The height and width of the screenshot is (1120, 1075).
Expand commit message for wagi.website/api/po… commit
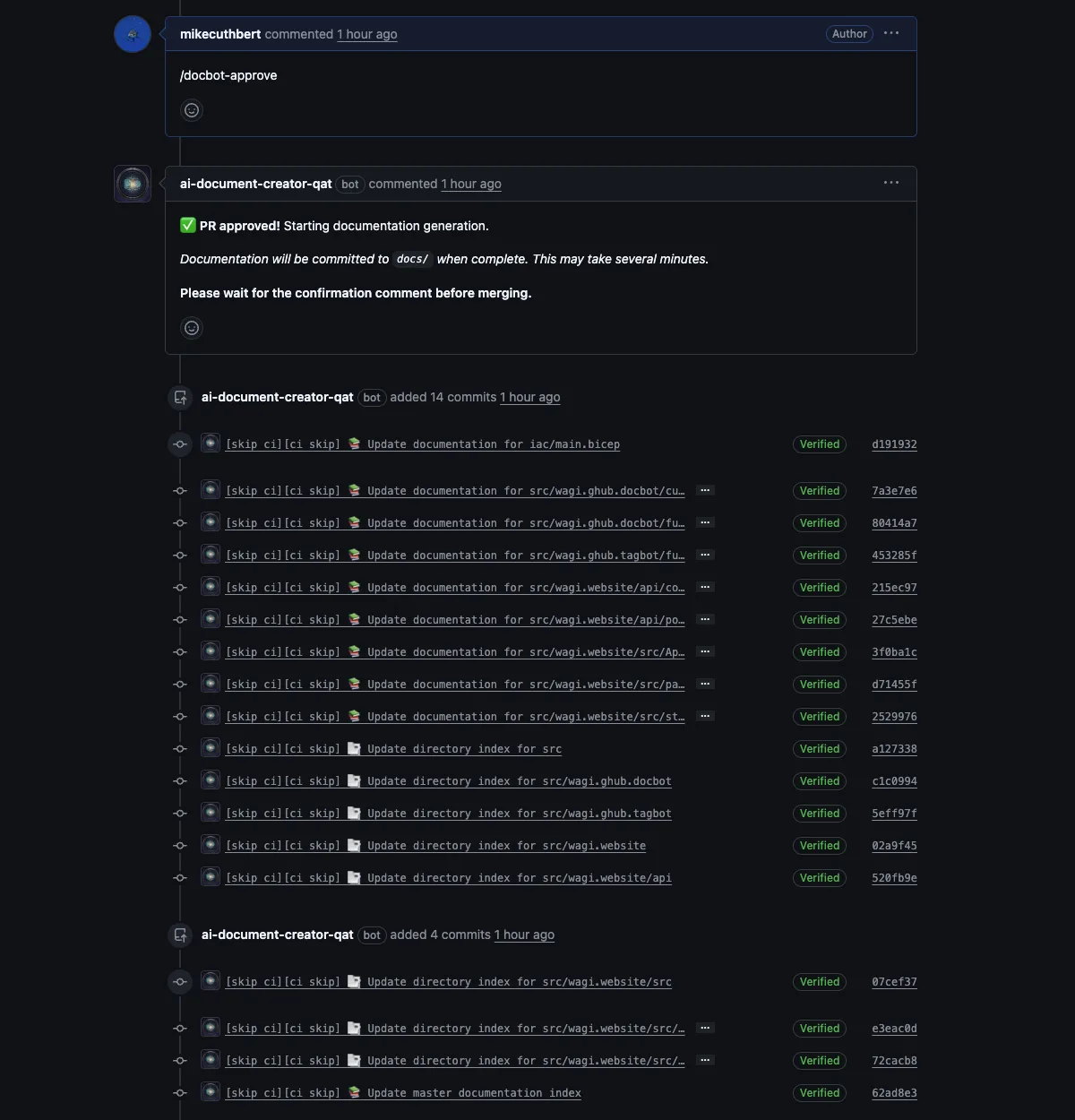(705, 620)
